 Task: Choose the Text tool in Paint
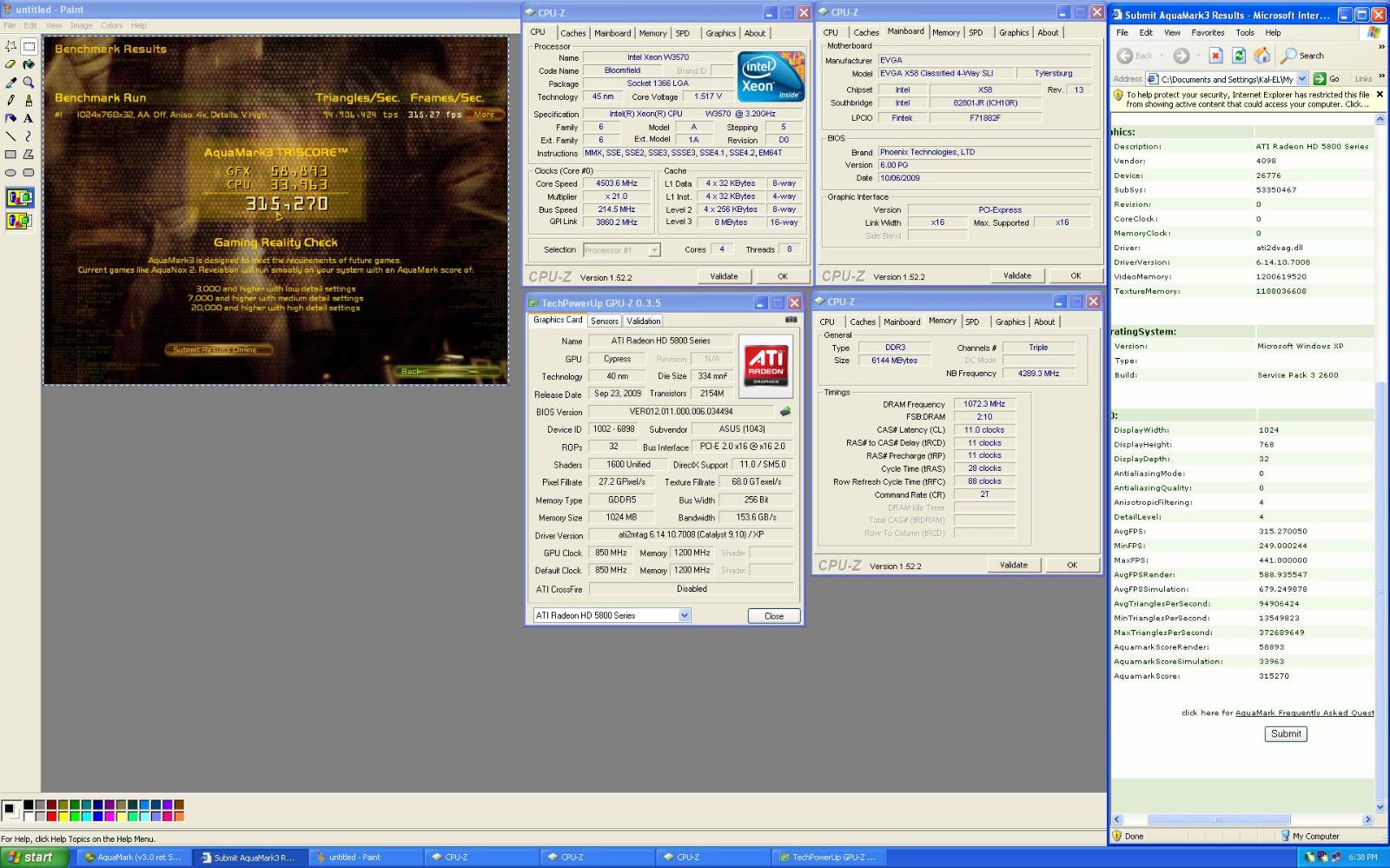pos(29,118)
